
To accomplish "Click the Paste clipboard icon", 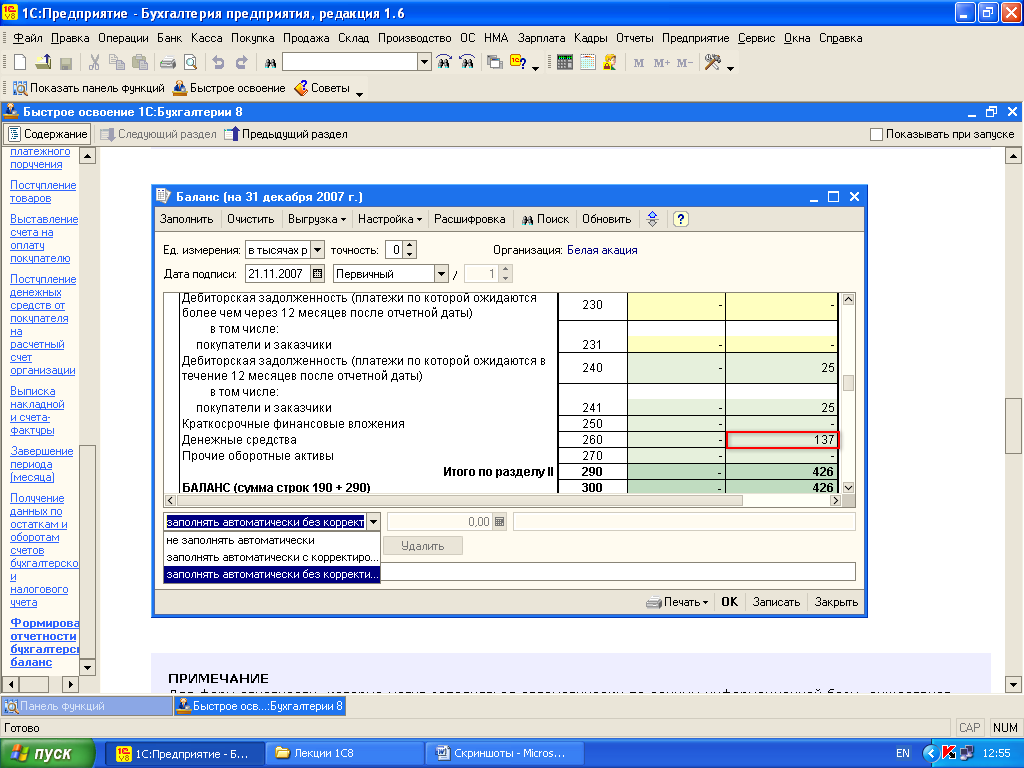I will coord(140,63).
